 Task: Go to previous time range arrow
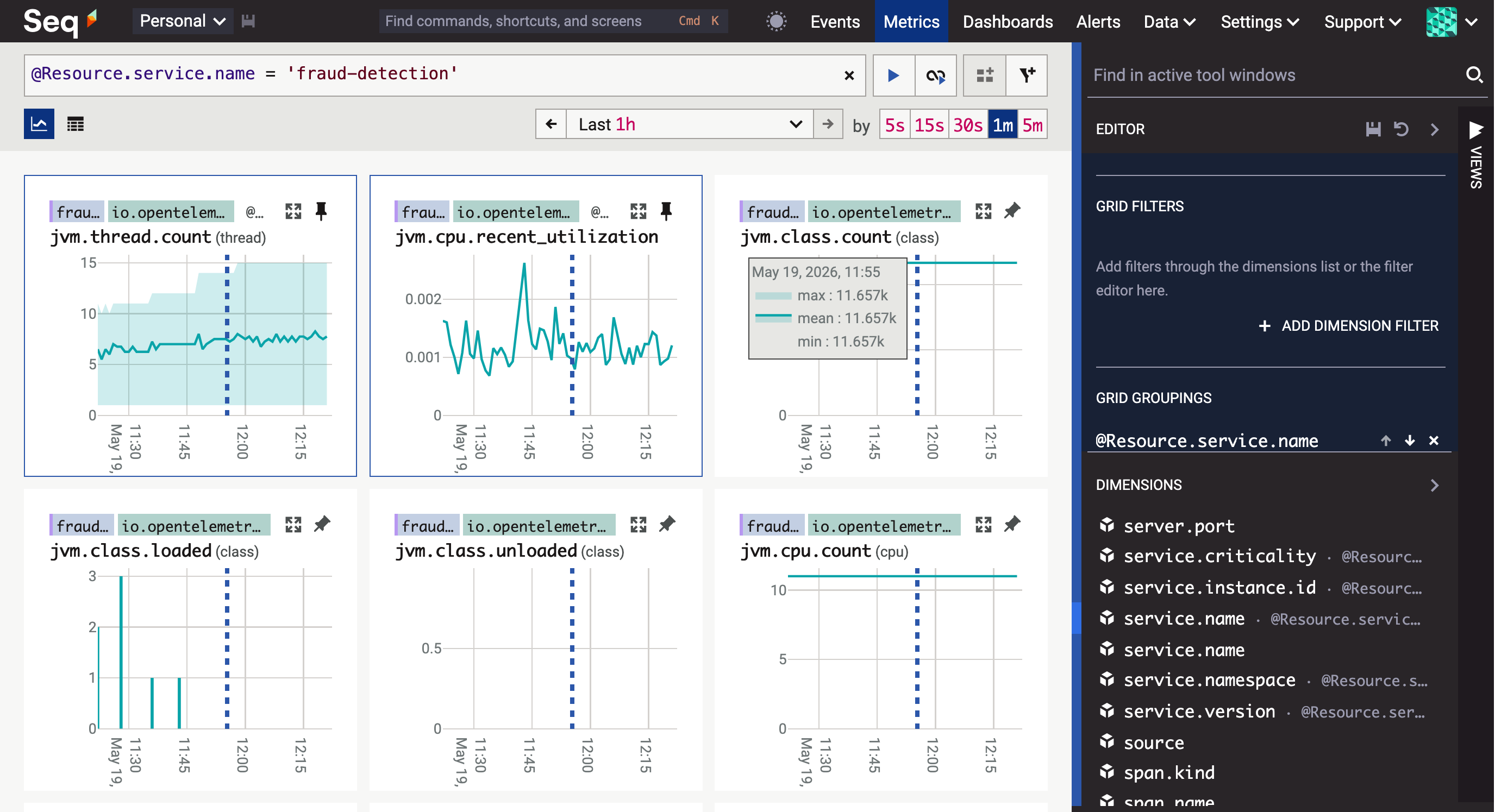(x=551, y=124)
